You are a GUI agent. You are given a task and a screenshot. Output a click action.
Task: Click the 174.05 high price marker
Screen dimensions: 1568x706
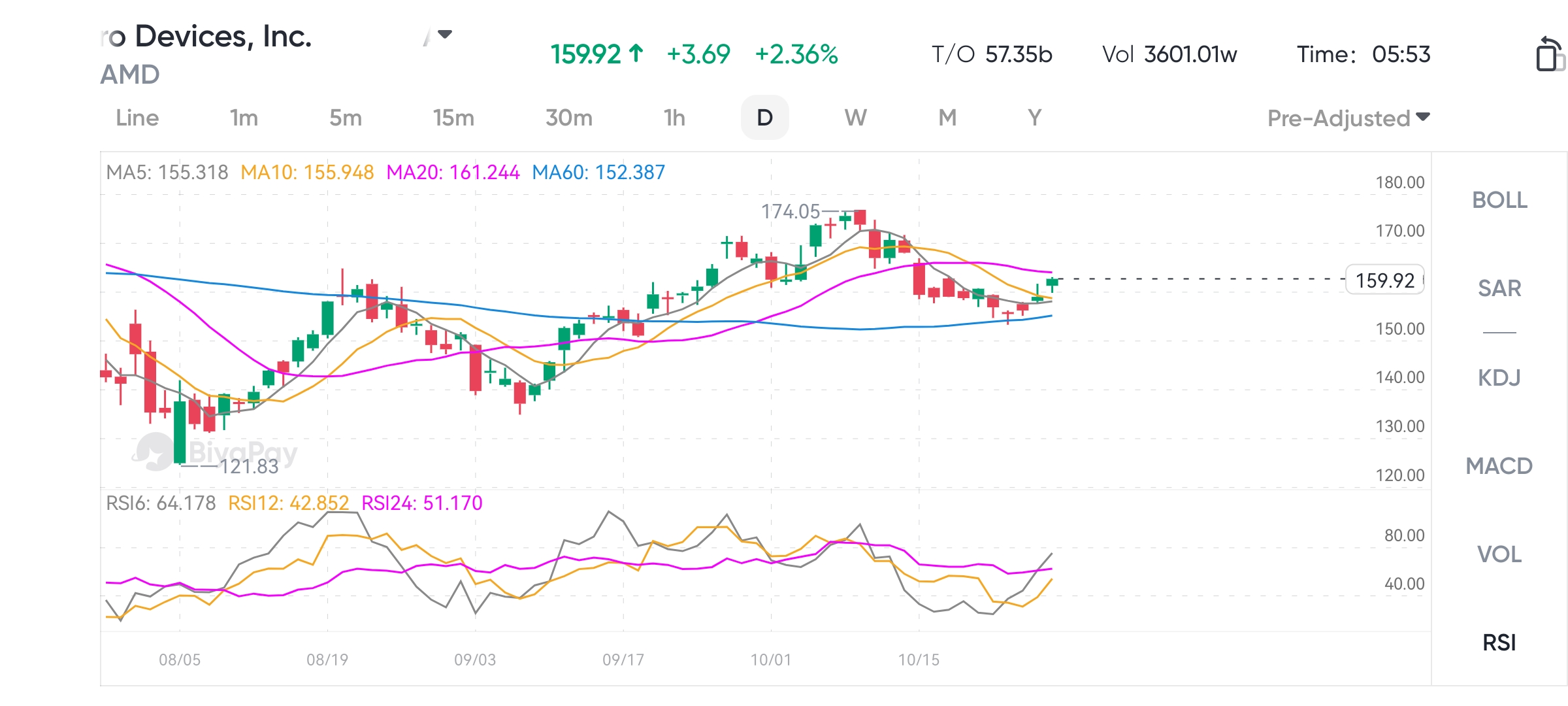[x=791, y=212]
